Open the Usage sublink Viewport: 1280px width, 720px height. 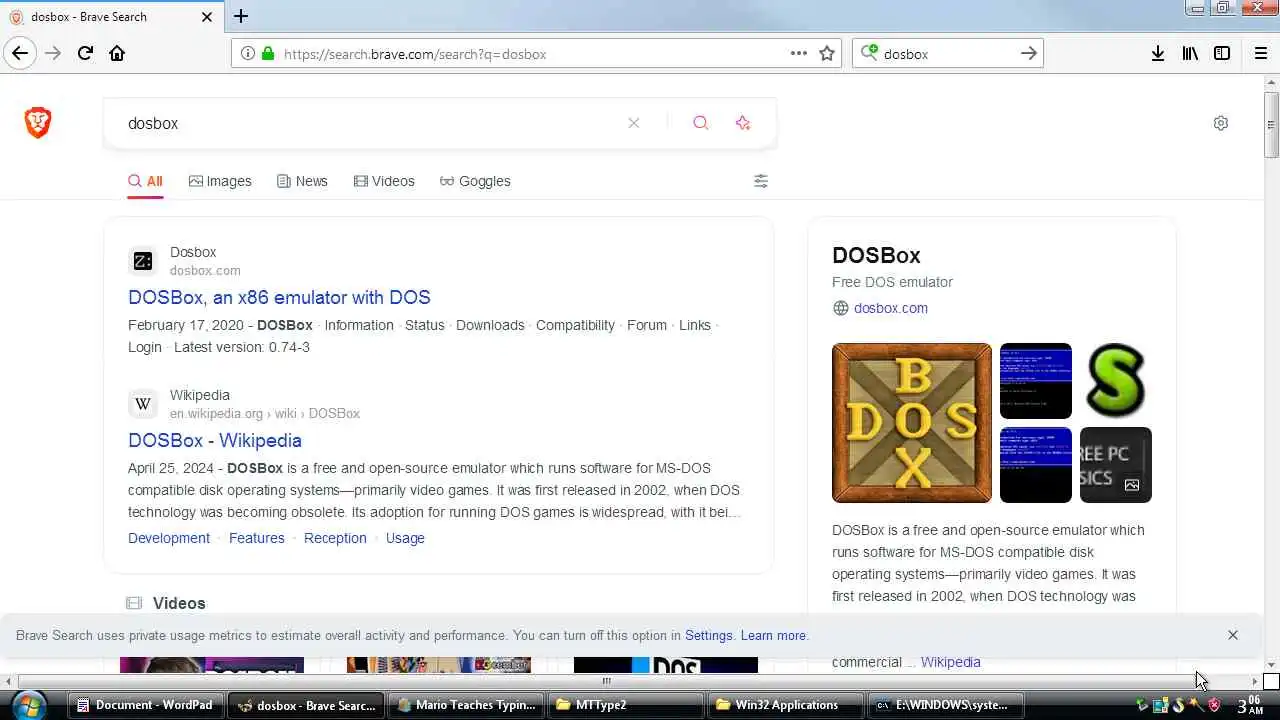click(405, 538)
